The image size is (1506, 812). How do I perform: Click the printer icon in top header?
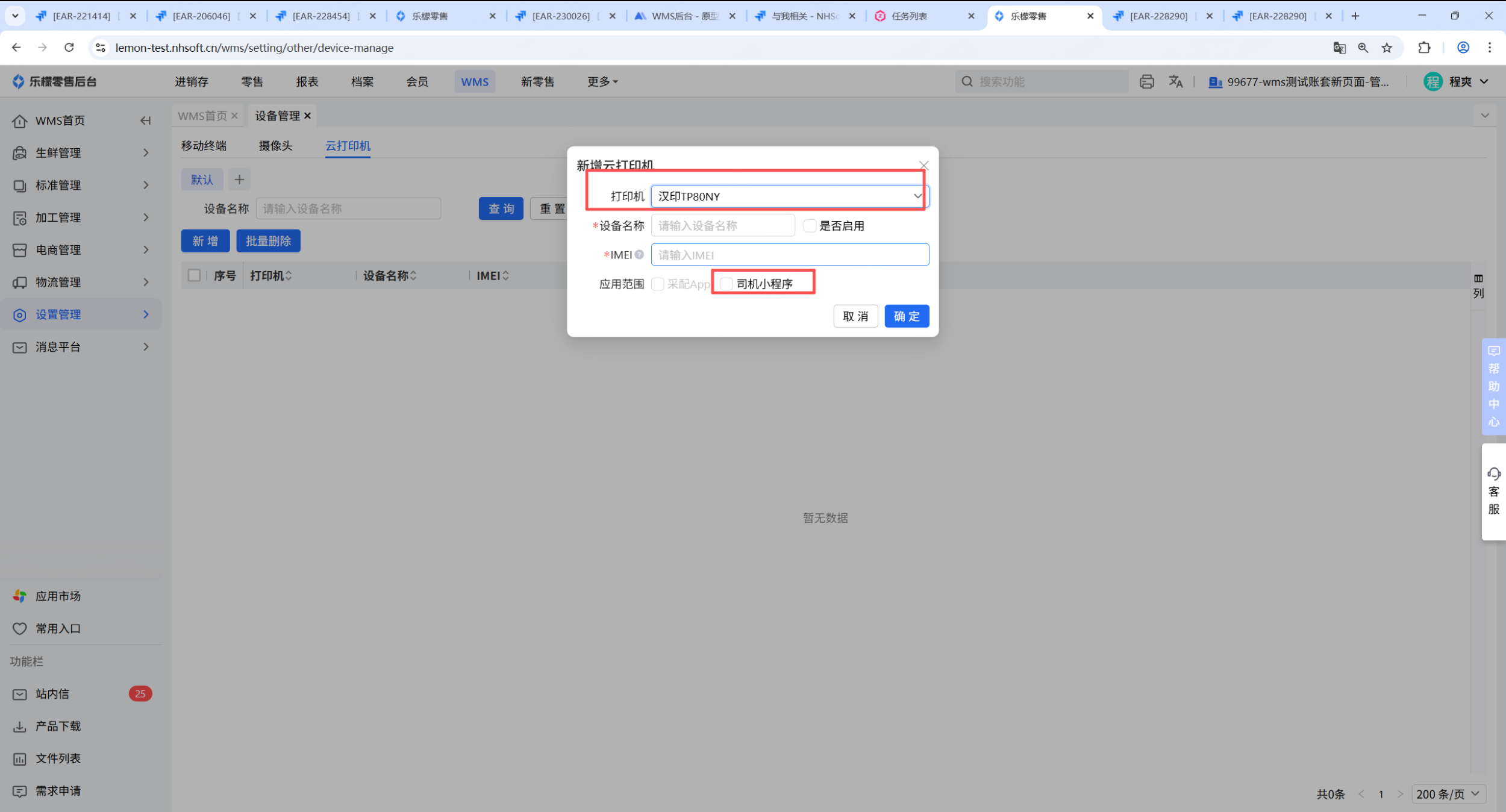tap(1146, 81)
